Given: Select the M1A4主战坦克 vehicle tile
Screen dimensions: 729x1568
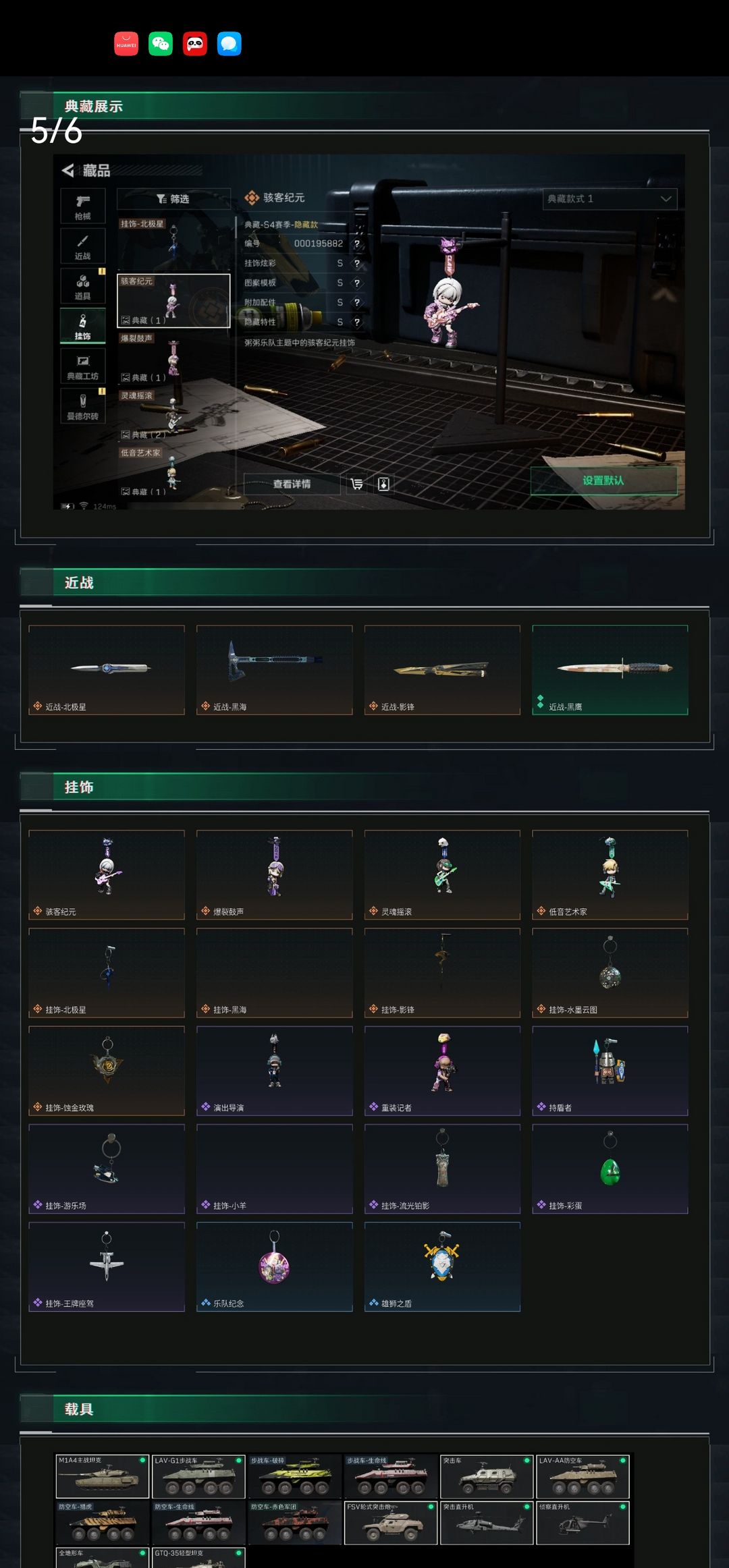Looking at the screenshot, I should 102,1476.
